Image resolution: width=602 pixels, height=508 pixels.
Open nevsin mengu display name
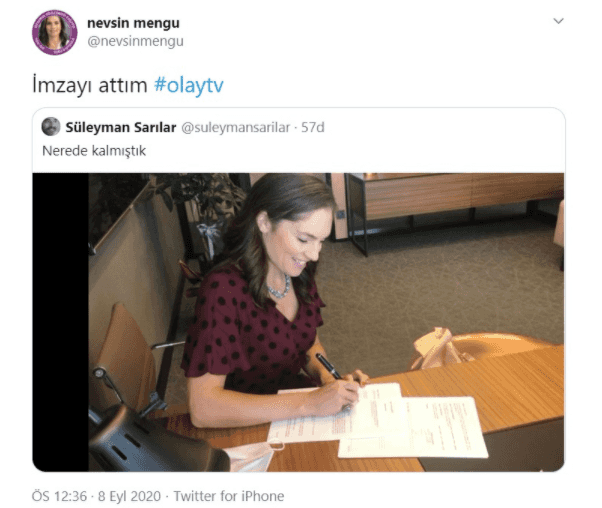133,23
